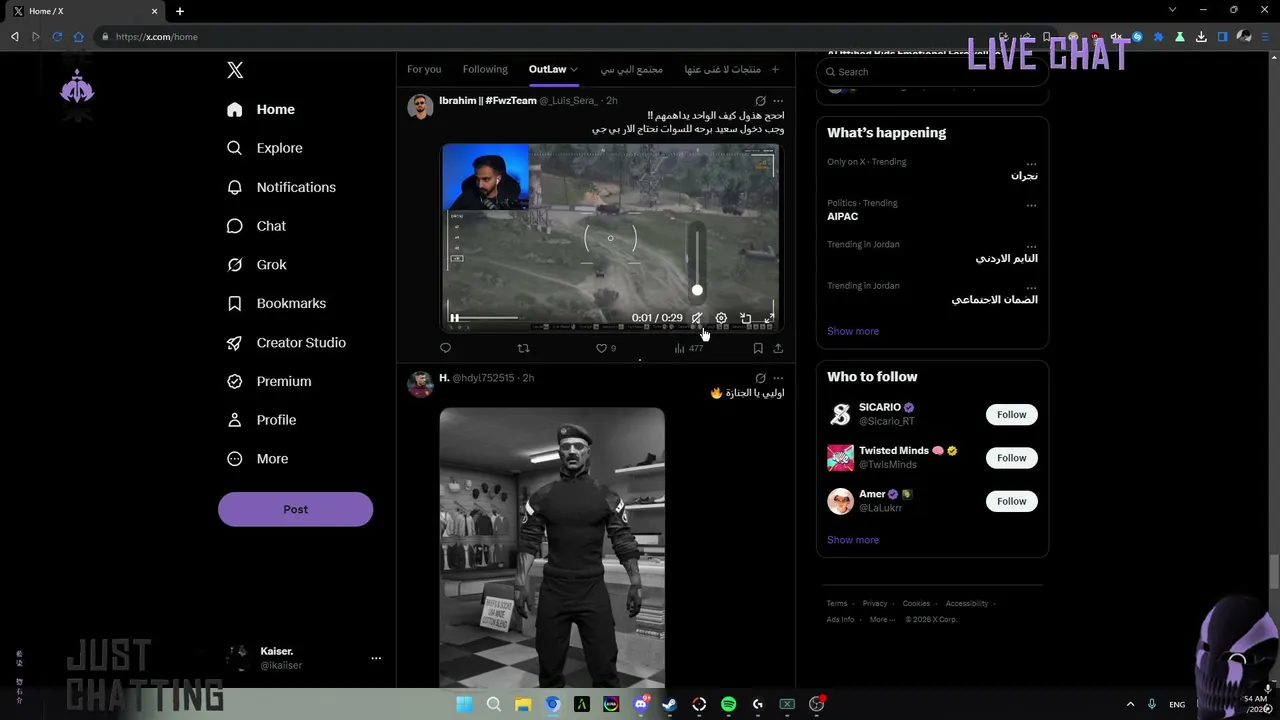
Task: Open picture-in-picture for the video
Action: (x=745, y=318)
